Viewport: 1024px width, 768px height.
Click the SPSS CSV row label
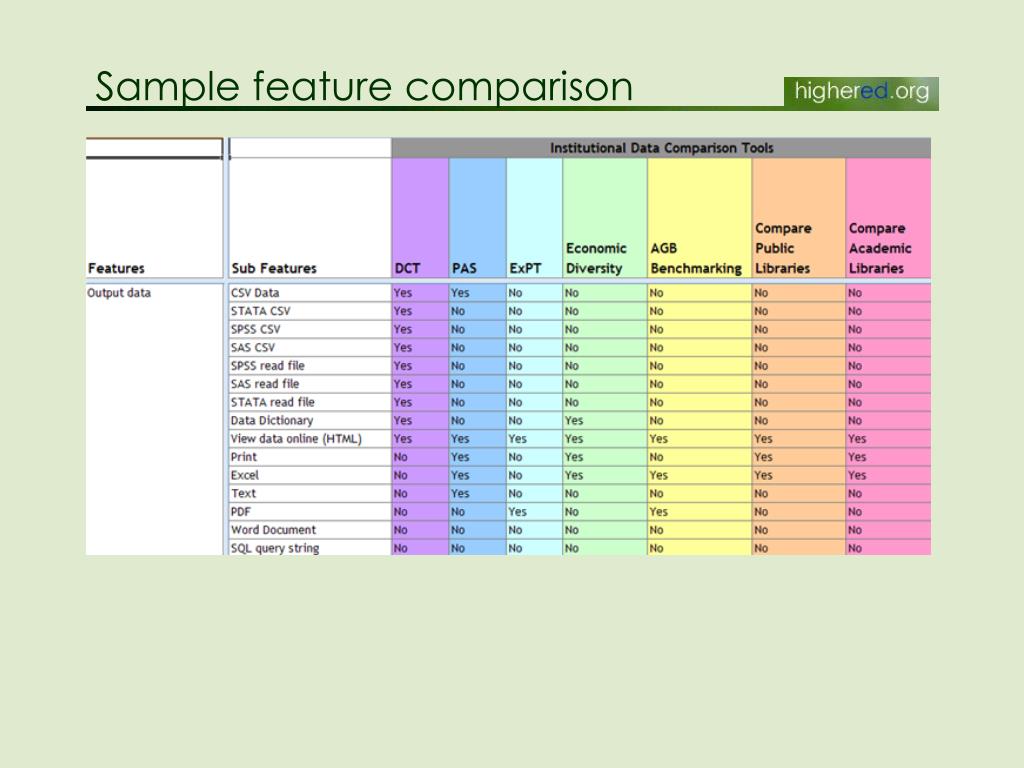[x=255, y=329]
